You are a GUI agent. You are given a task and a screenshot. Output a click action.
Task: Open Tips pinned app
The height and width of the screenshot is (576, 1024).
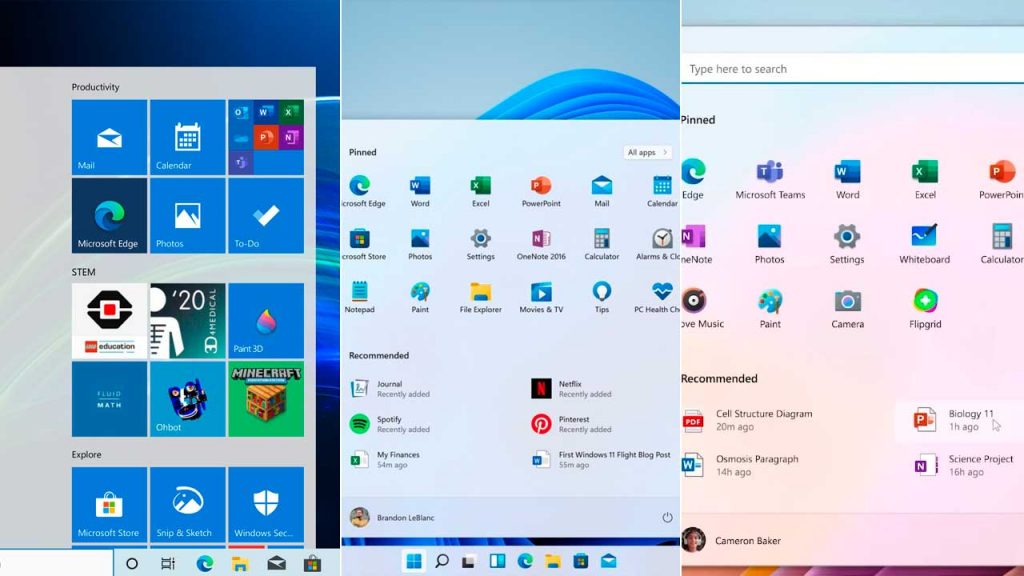pyautogui.click(x=601, y=297)
